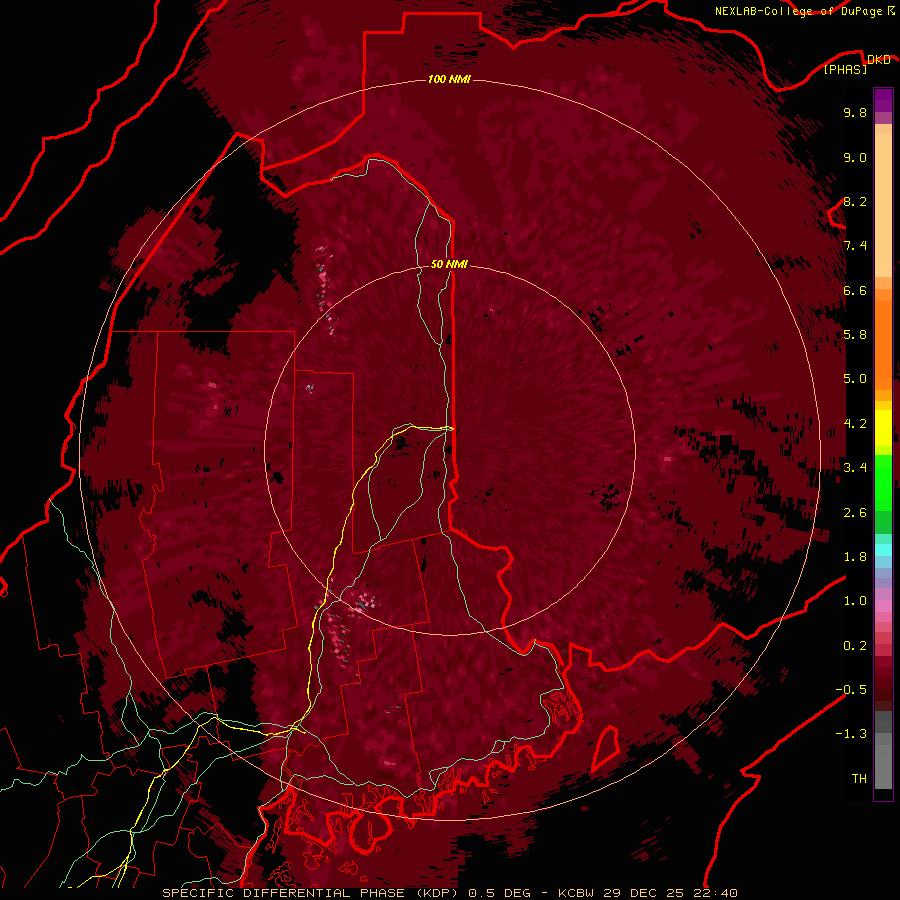Image resolution: width=900 pixels, height=900 pixels.
Task: Click the TH threshold label
Action: pos(859,779)
